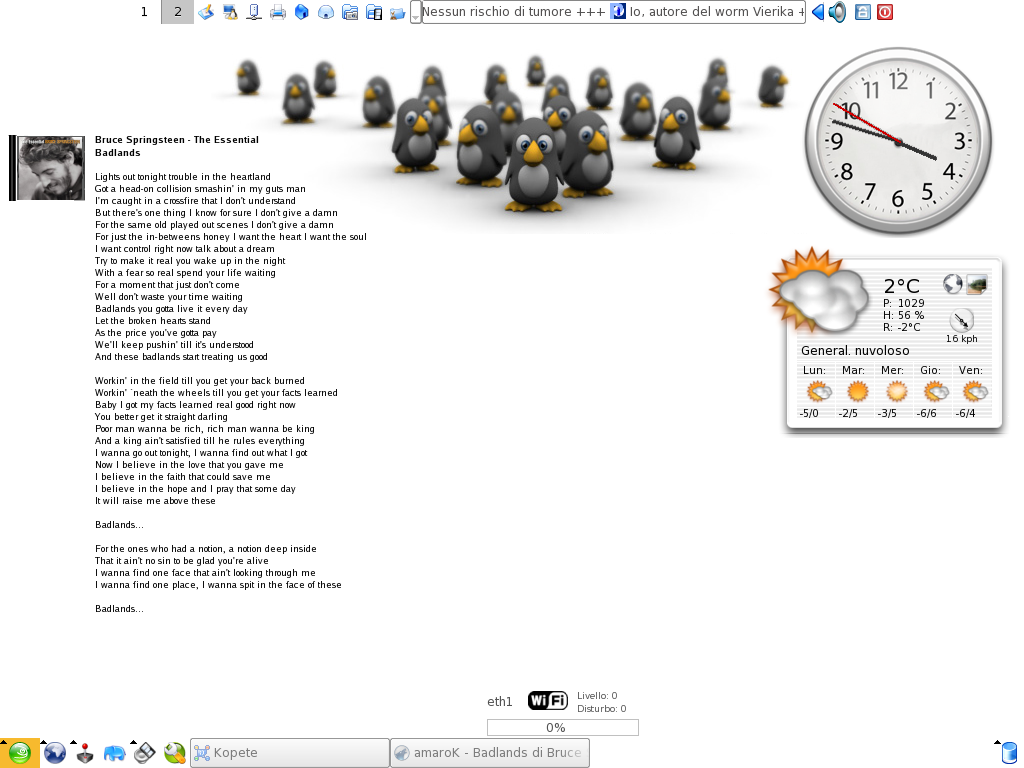Click the globe icon in the weather widget
Image resolution: width=1024 pixels, height=768 pixels.
tap(952, 283)
